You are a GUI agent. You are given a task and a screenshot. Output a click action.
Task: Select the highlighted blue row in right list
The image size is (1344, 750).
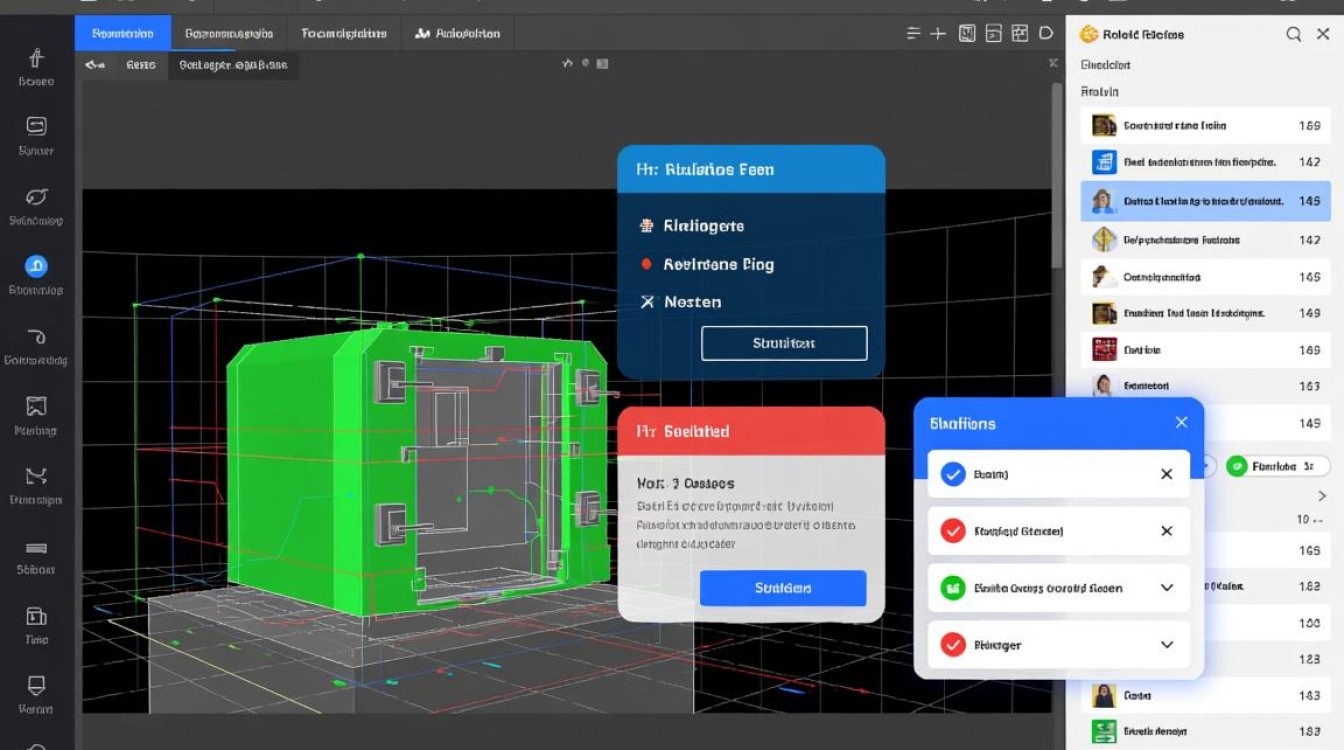[x=1205, y=201]
